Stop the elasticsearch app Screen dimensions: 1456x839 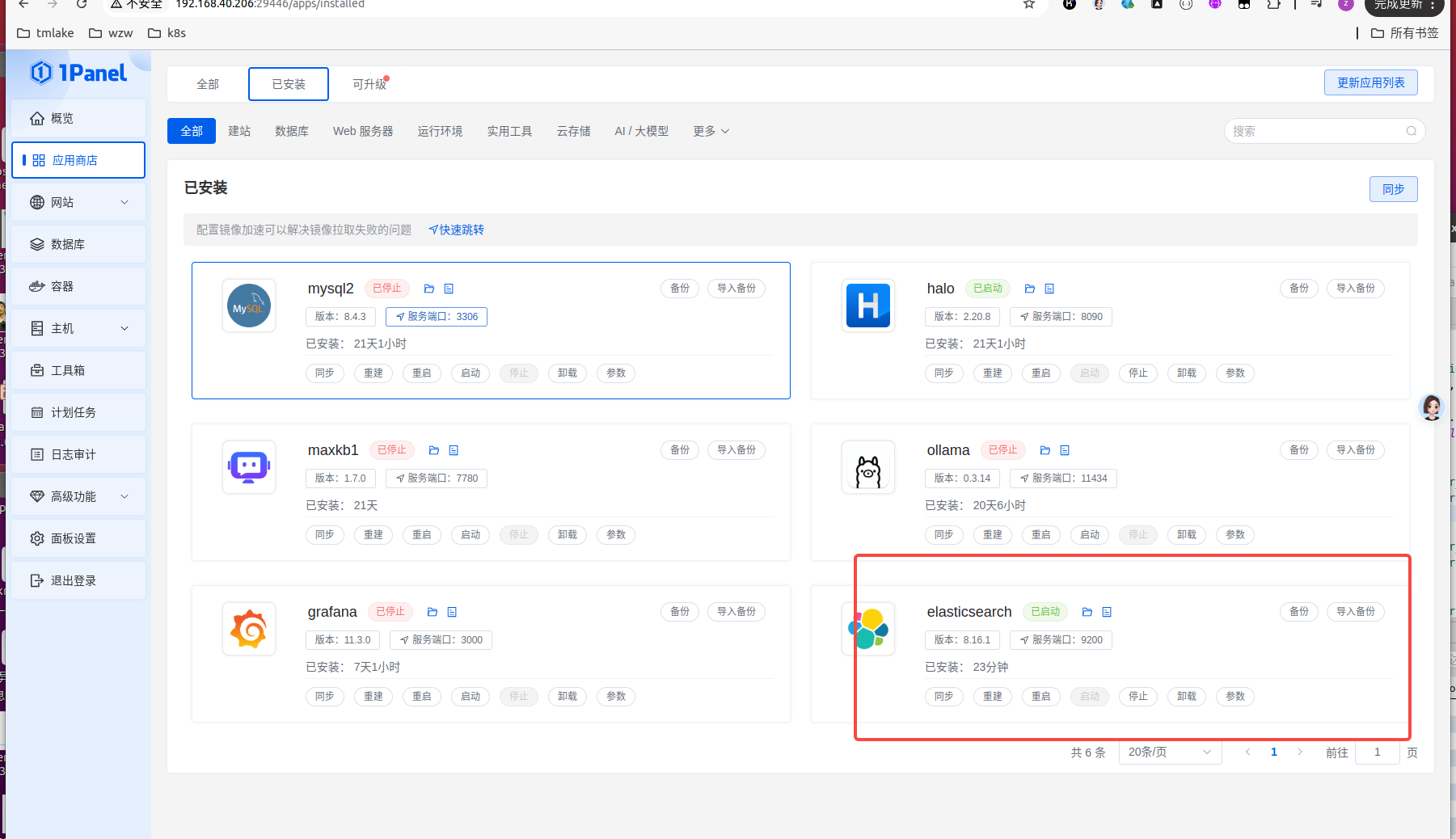pos(1137,696)
